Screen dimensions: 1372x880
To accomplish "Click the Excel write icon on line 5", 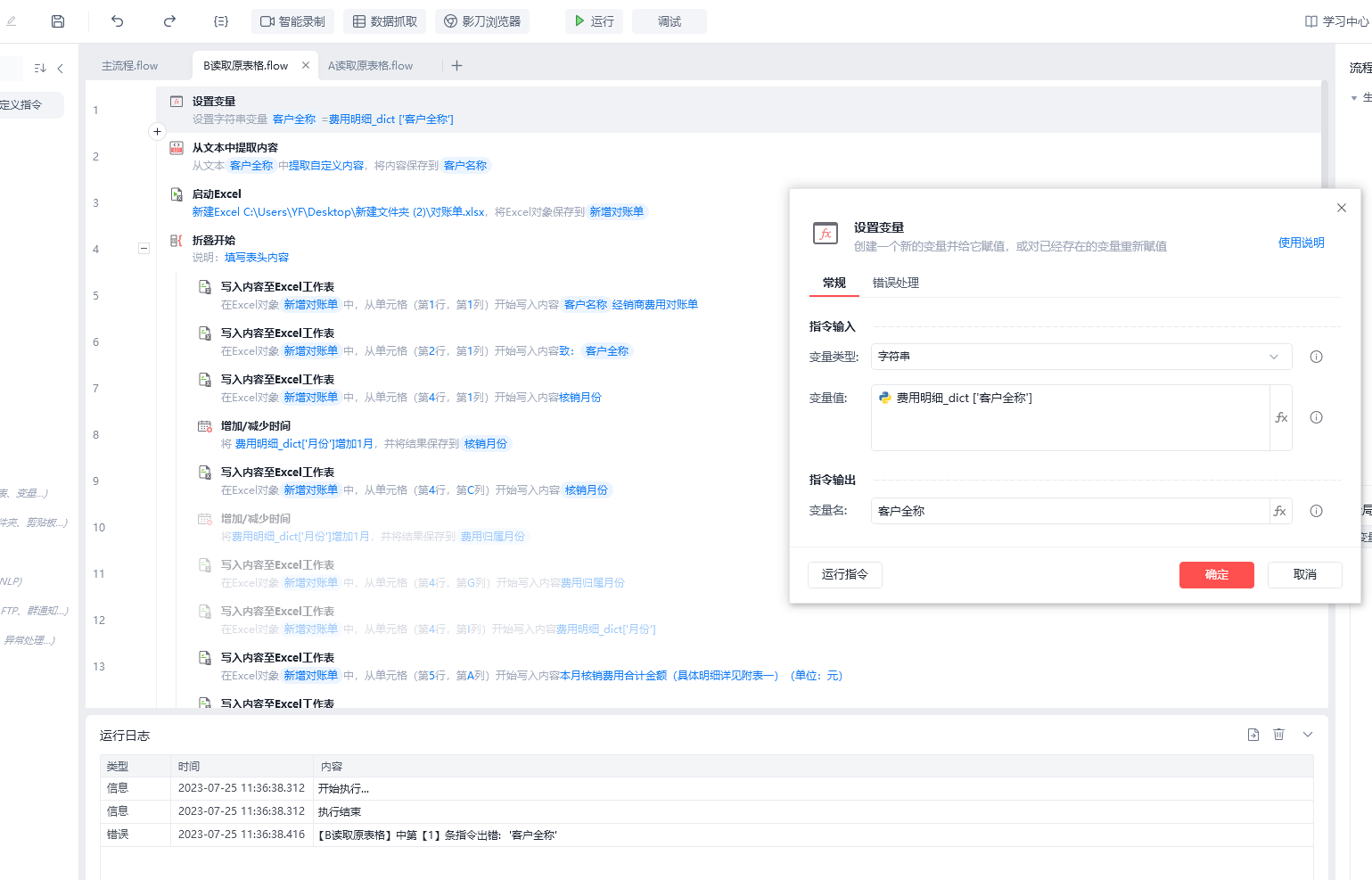I will [205, 287].
